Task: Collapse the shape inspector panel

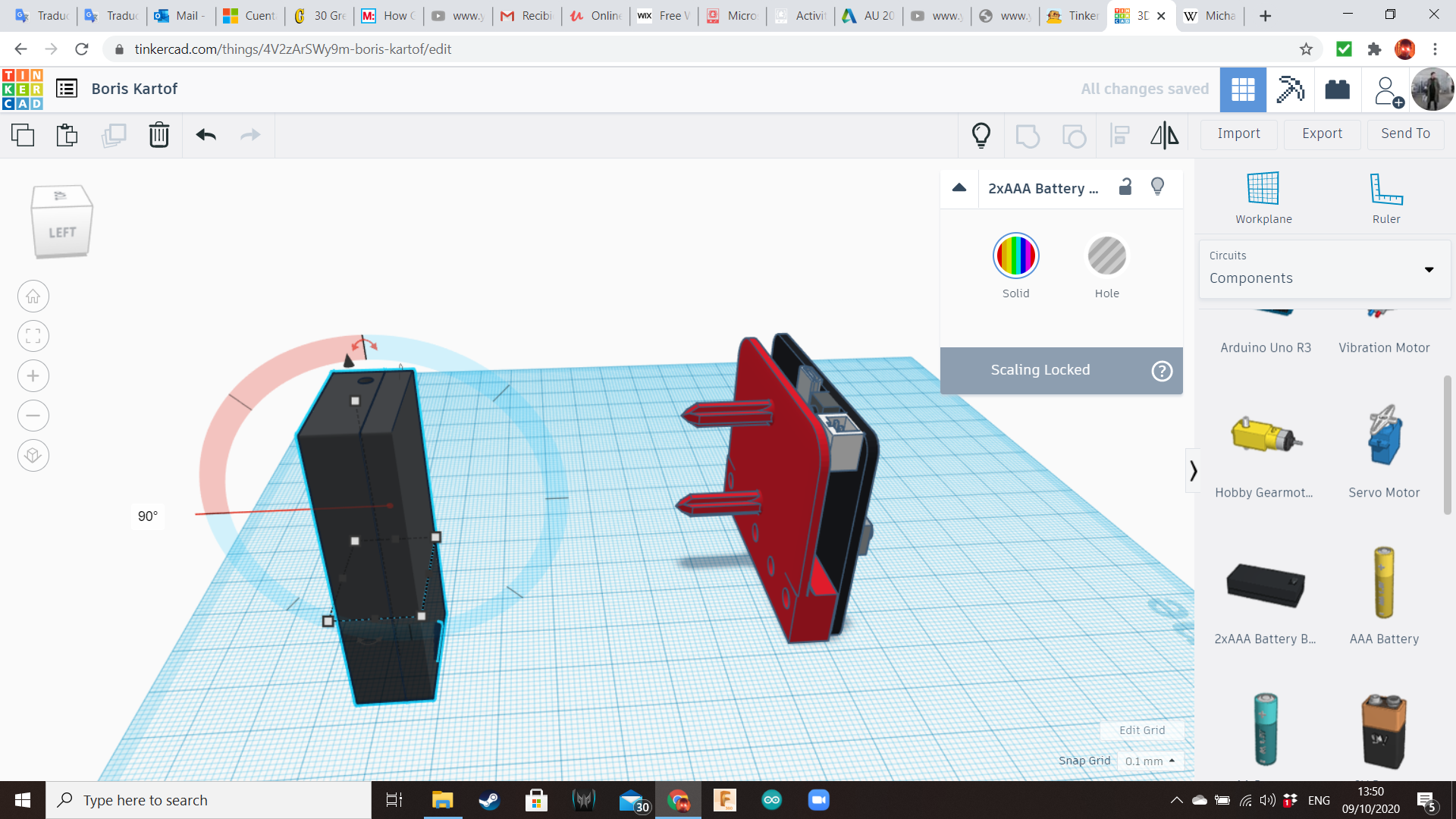Action: (x=959, y=188)
